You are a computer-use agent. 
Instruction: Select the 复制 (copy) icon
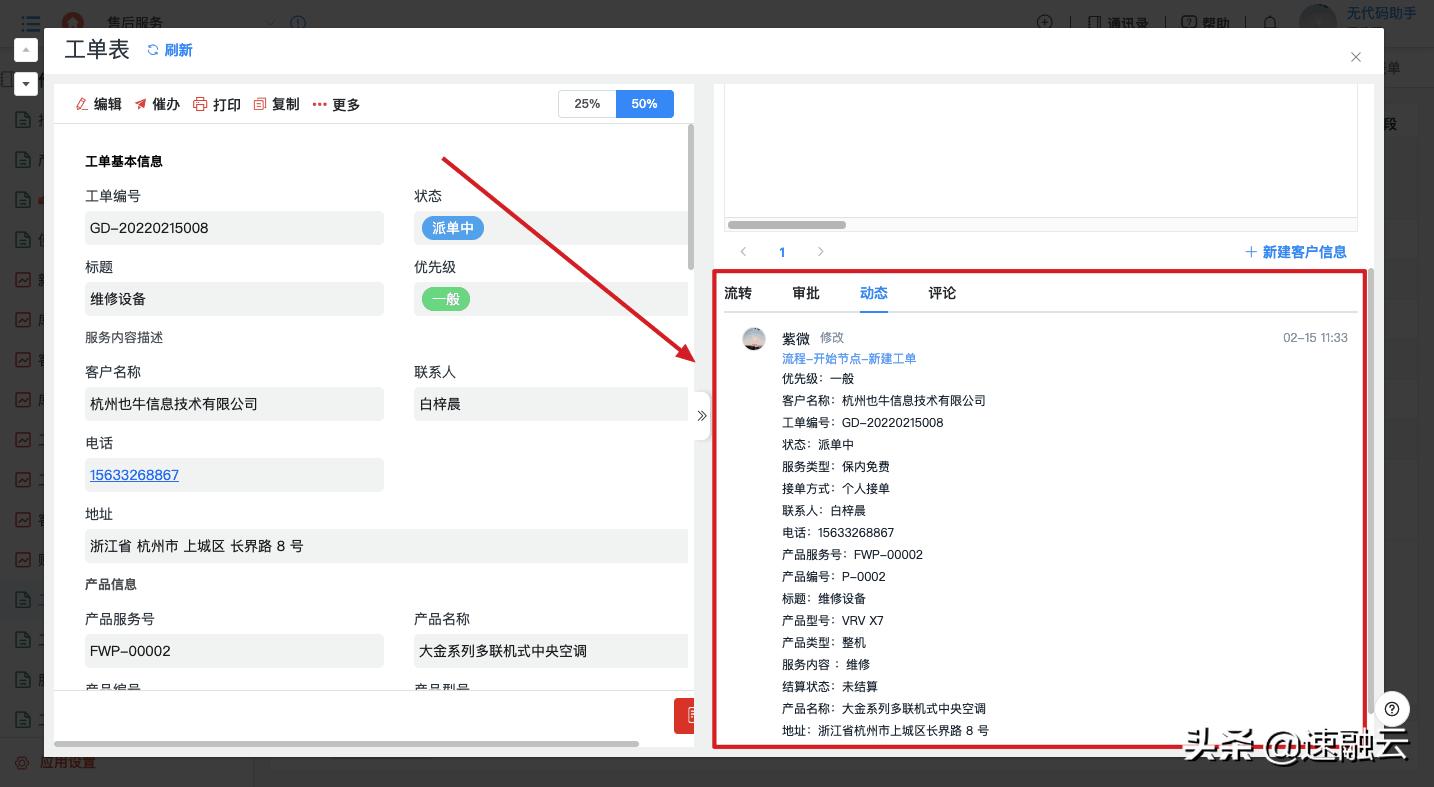tap(277, 104)
